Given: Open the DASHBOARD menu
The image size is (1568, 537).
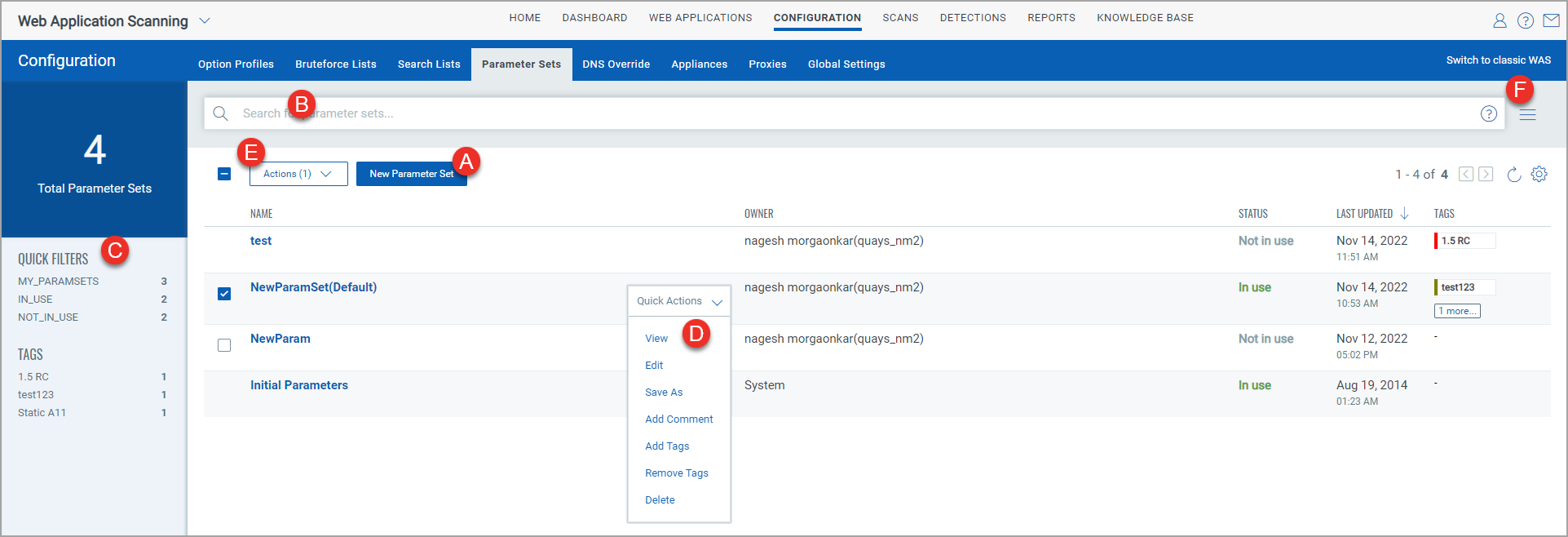Looking at the screenshot, I should point(594,18).
